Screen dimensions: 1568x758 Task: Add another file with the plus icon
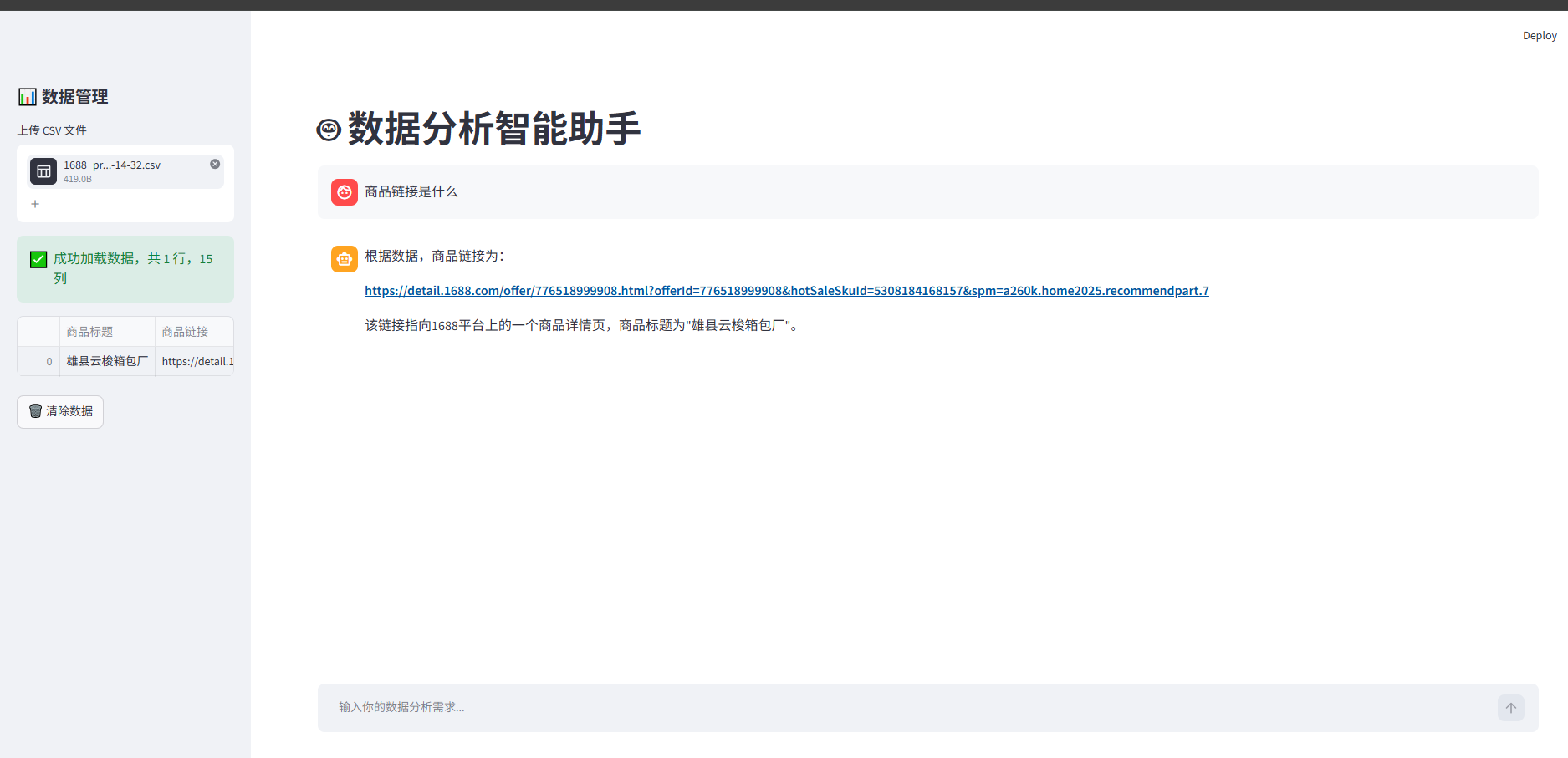point(35,204)
